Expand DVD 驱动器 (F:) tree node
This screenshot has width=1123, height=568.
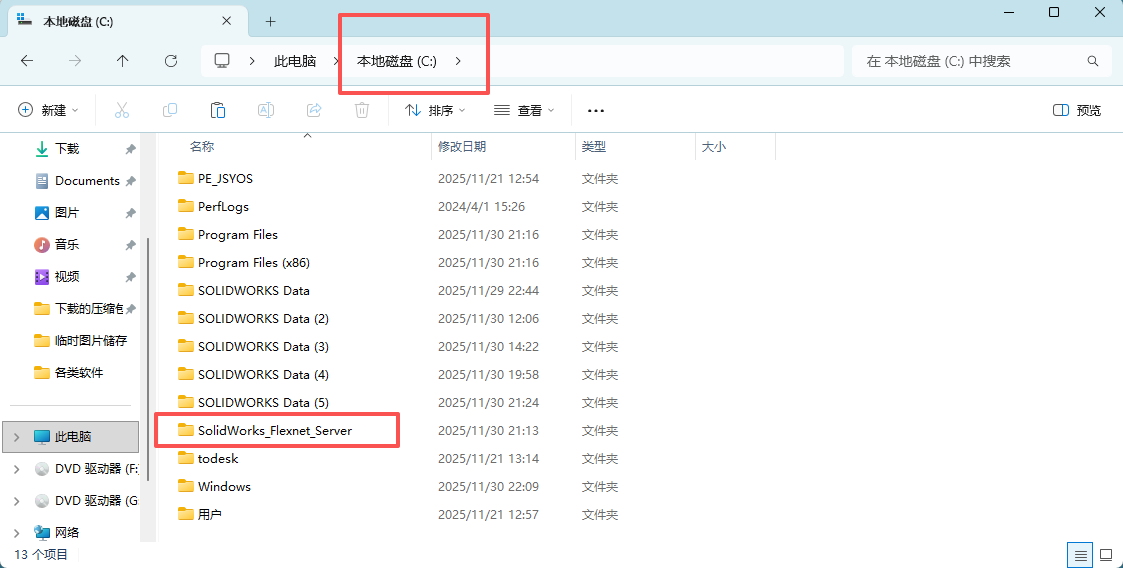pyautogui.click(x=16, y=469)
